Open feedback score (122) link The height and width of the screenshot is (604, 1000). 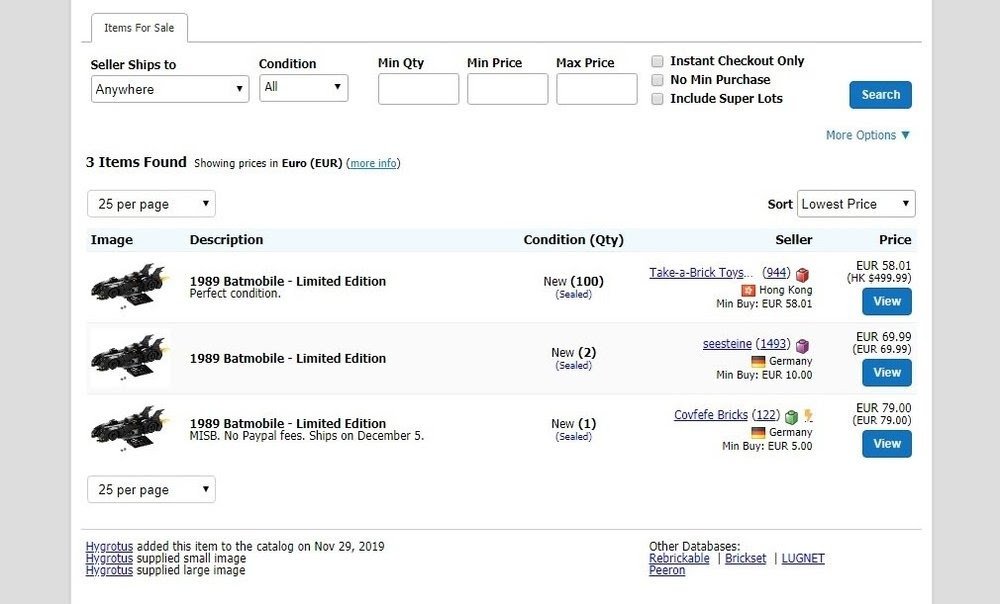[765, 415]
